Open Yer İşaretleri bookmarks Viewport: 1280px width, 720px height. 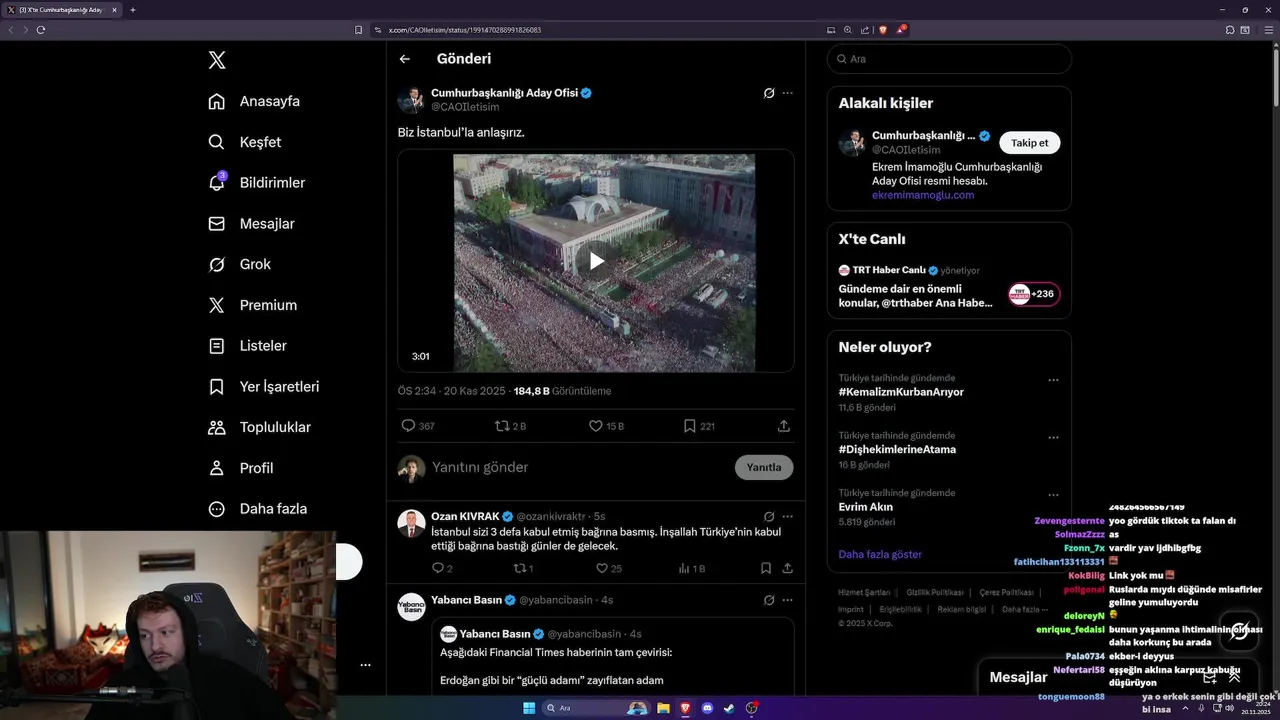click(x=263, y=386)
